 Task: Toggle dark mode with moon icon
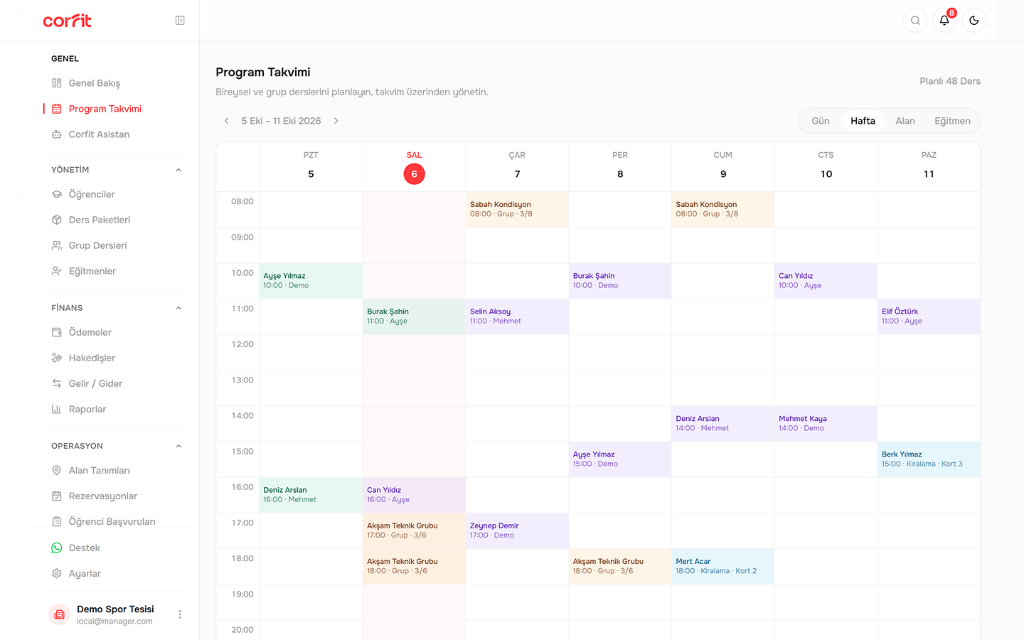click(x=974, y=20)
